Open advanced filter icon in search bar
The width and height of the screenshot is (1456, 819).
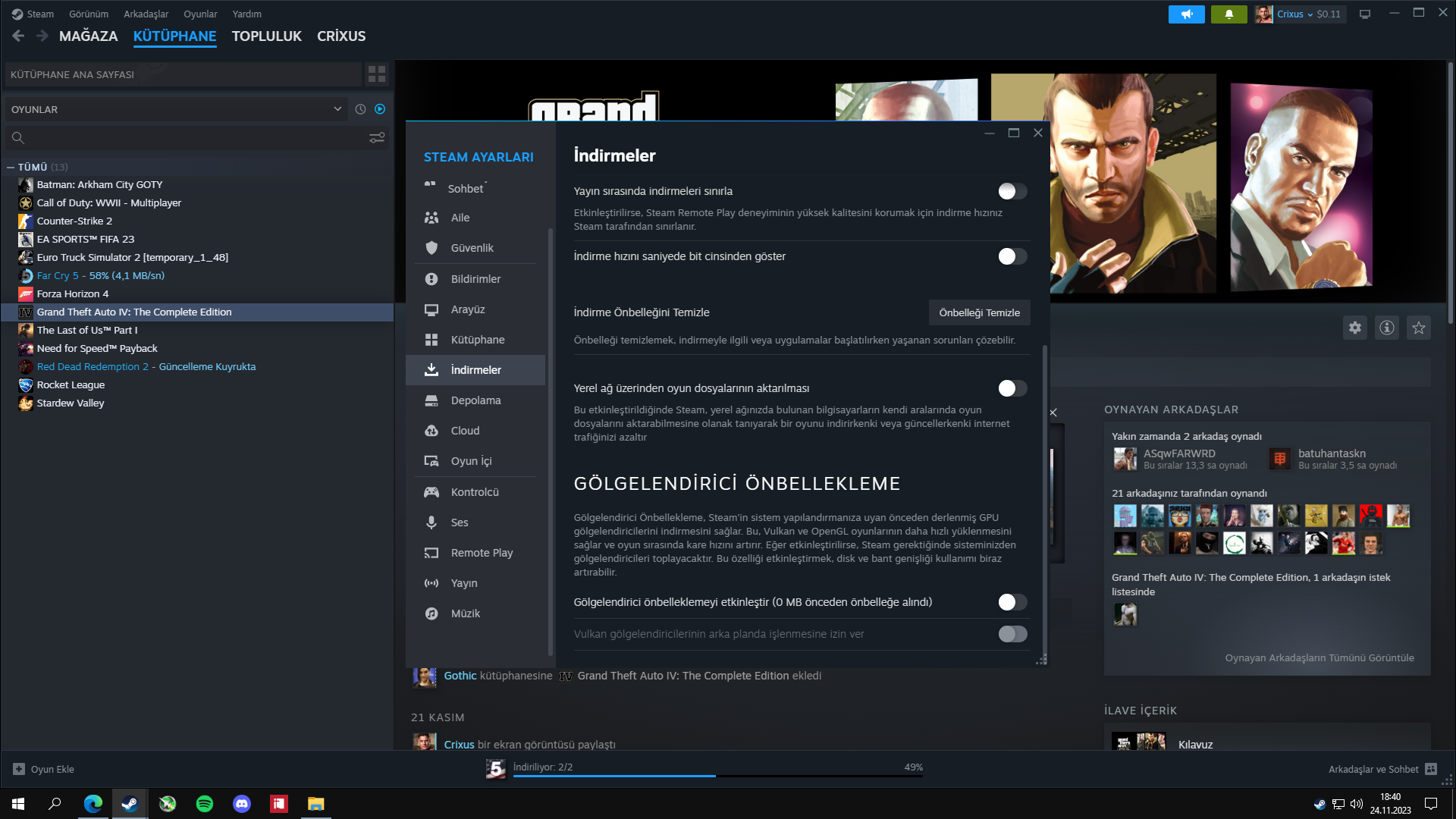click(x=376, y=138)
